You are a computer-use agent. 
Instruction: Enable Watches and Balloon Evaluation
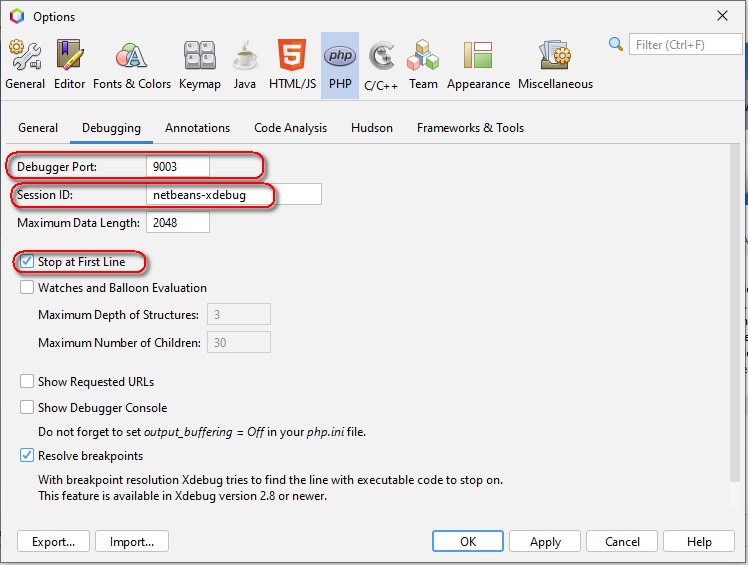pos(27,288)
